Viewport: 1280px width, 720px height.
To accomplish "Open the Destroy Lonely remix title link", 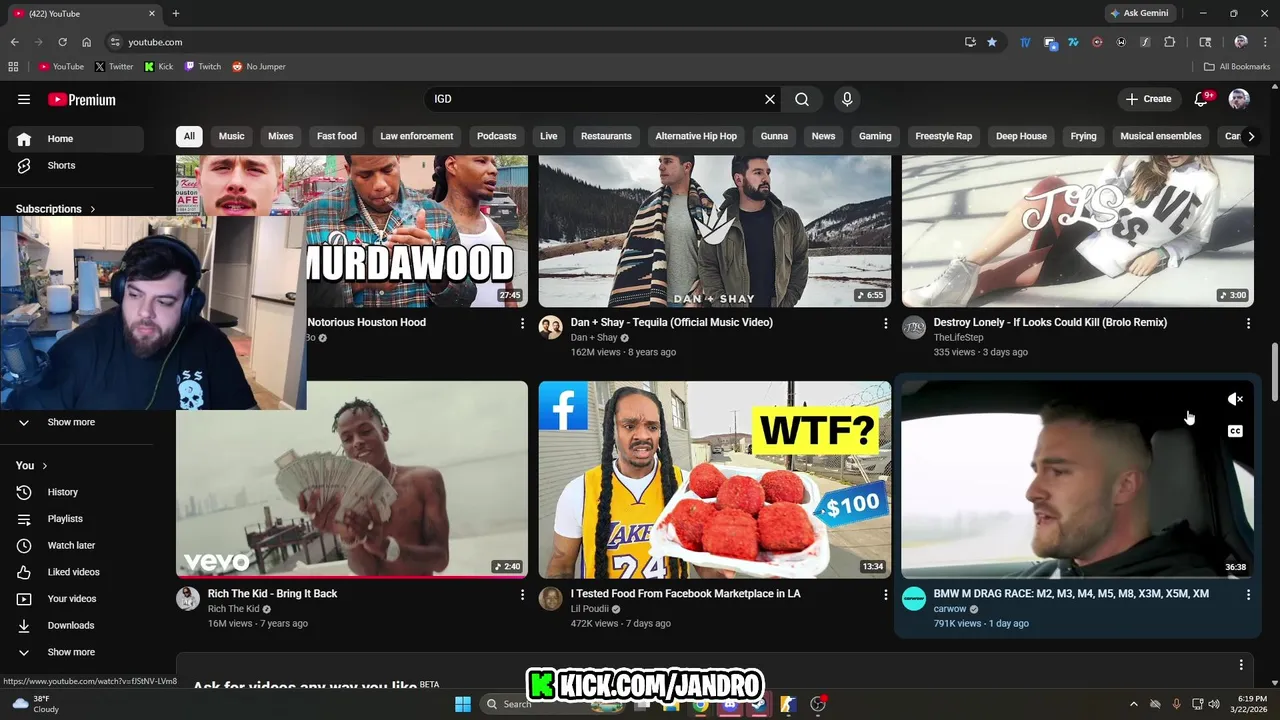I will (x=1050, y=322).
